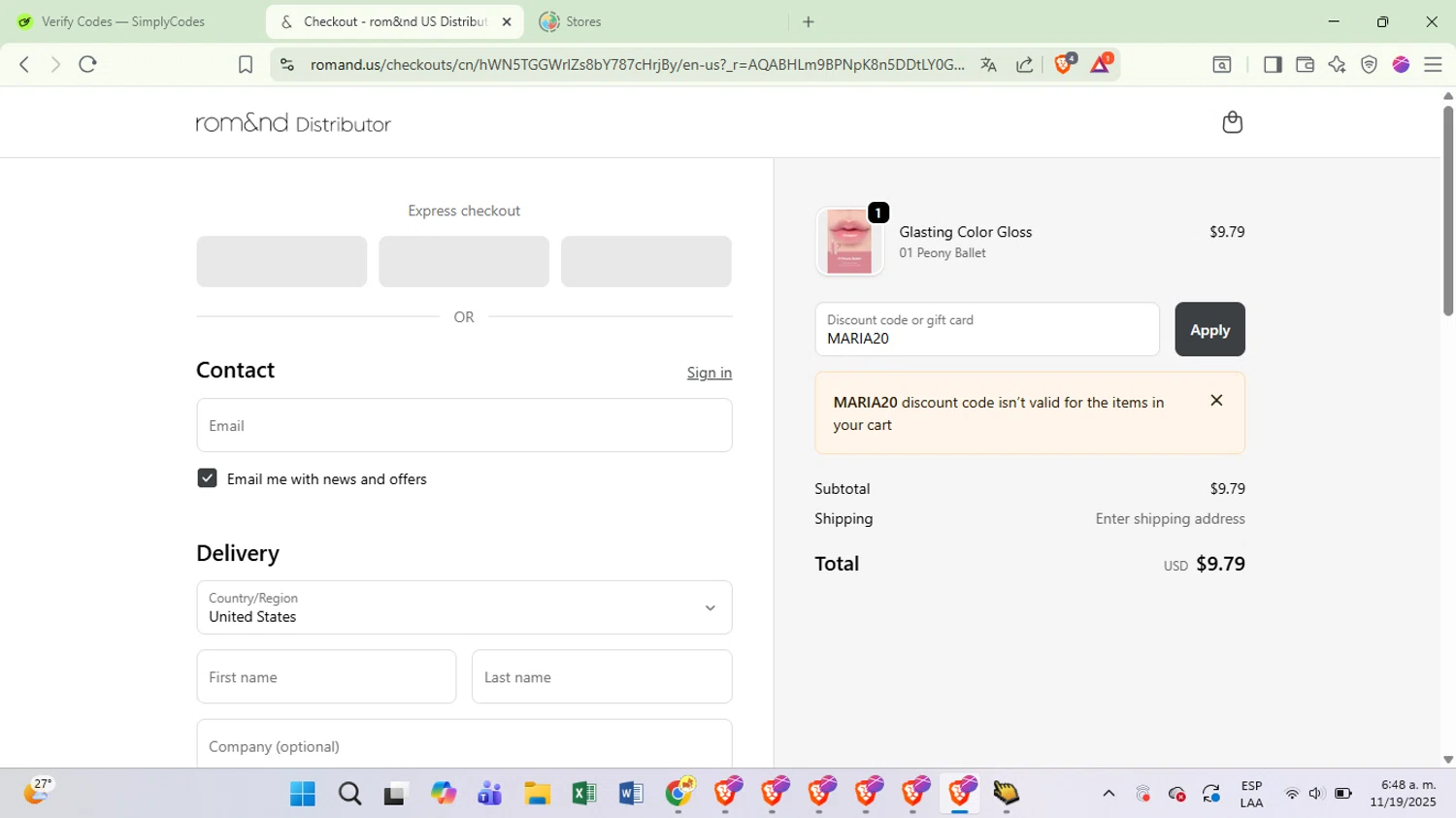Open Task View in the taskbar
The height and width of the screenshot is (818, 1456).
pos(395,794)
